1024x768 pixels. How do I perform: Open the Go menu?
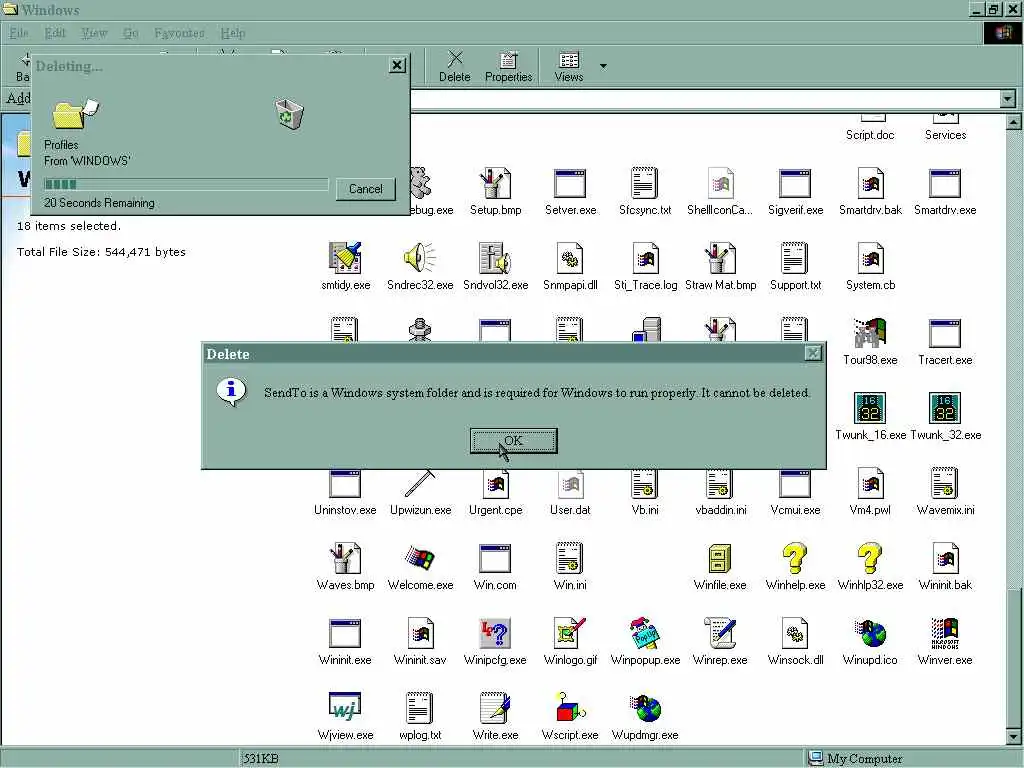point(131,33)
